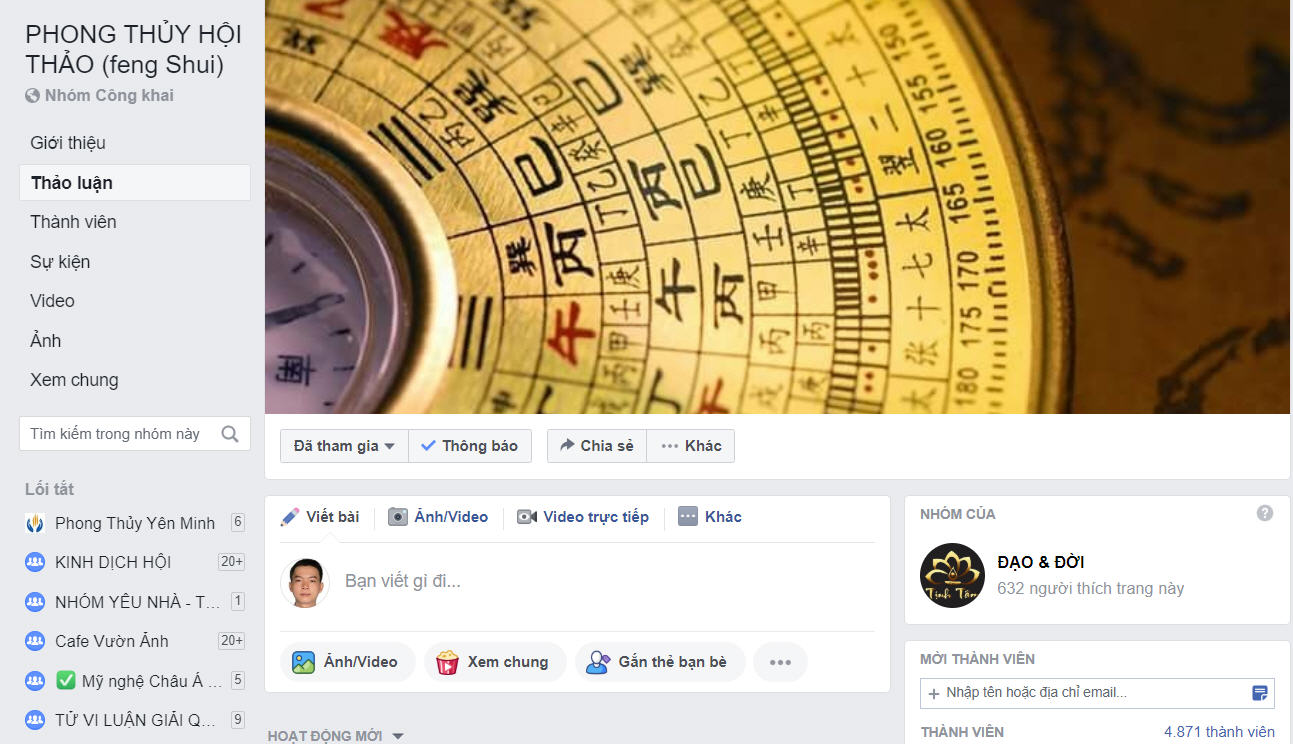Image resolution: width=1293 pixels, height=744 pixels.
Task: Click the Ảnh/Video camera icon in composer tabs
Action: pos(398,517)
